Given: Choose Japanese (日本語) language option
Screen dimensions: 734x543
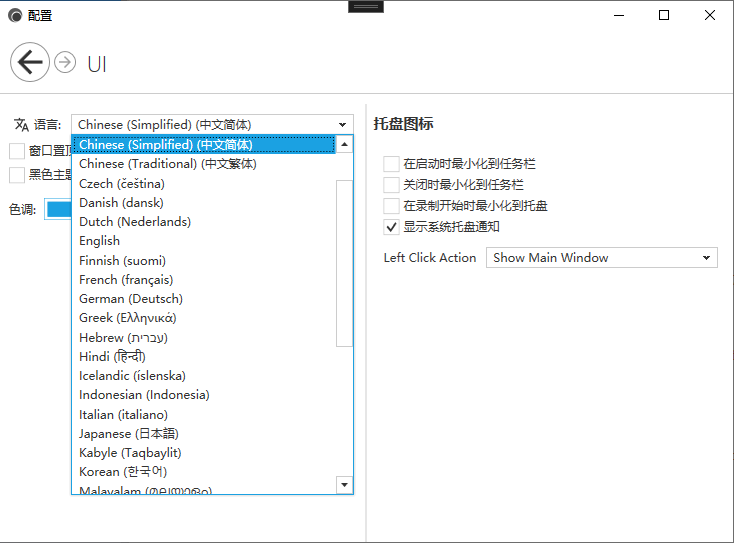Looking at the screenshot, I should (x=128, y=434).
